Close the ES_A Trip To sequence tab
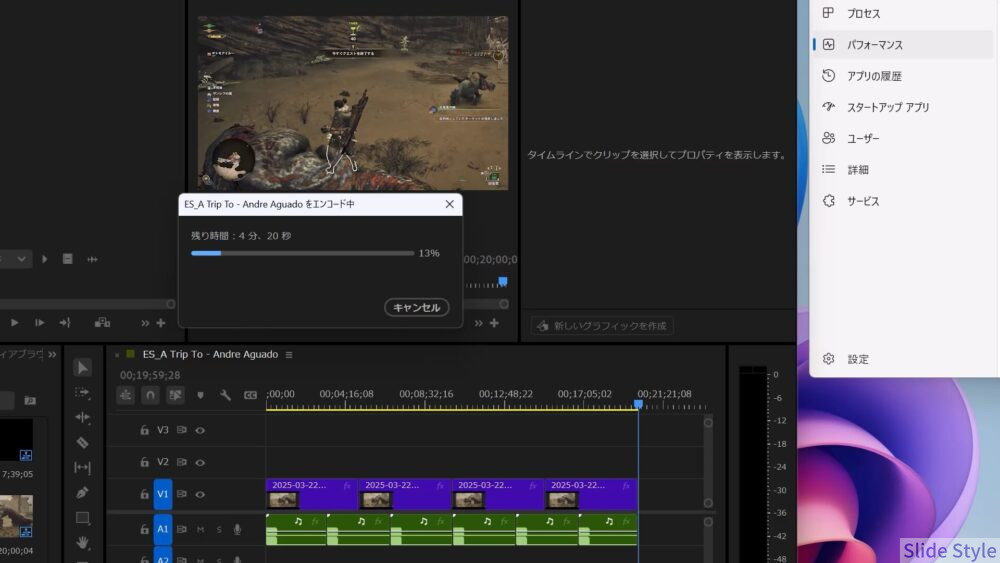1000x563 pixels. pyautogui.click(x=117, y=355)
